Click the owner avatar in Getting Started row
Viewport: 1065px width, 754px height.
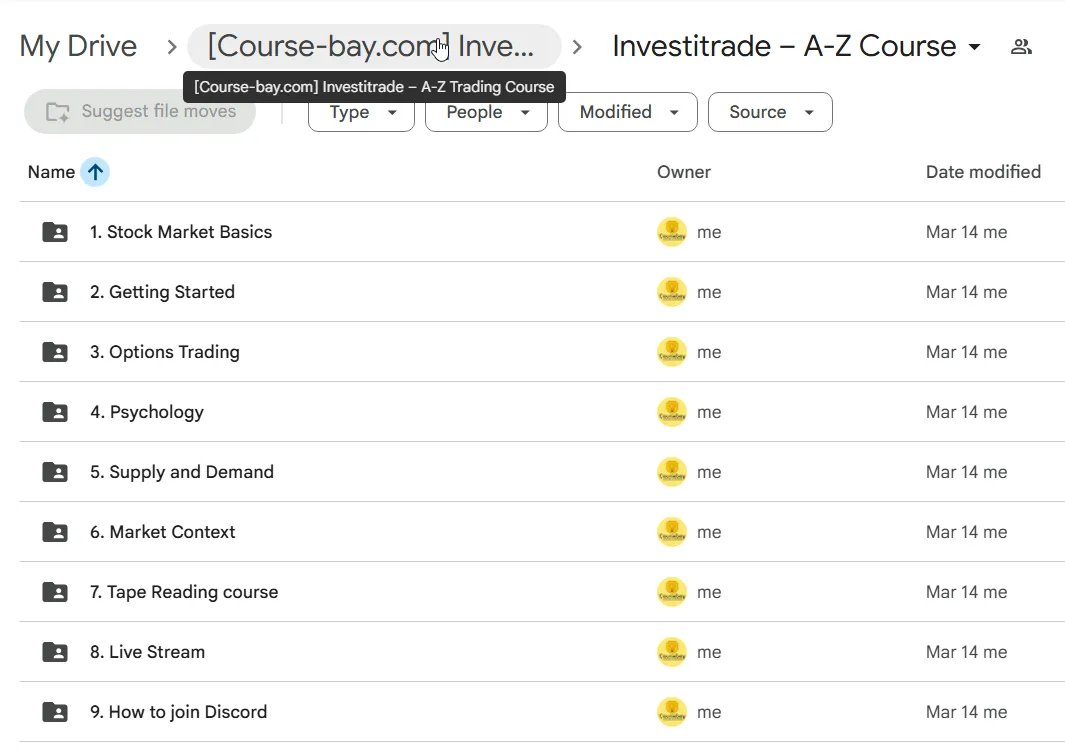(672, 292)
